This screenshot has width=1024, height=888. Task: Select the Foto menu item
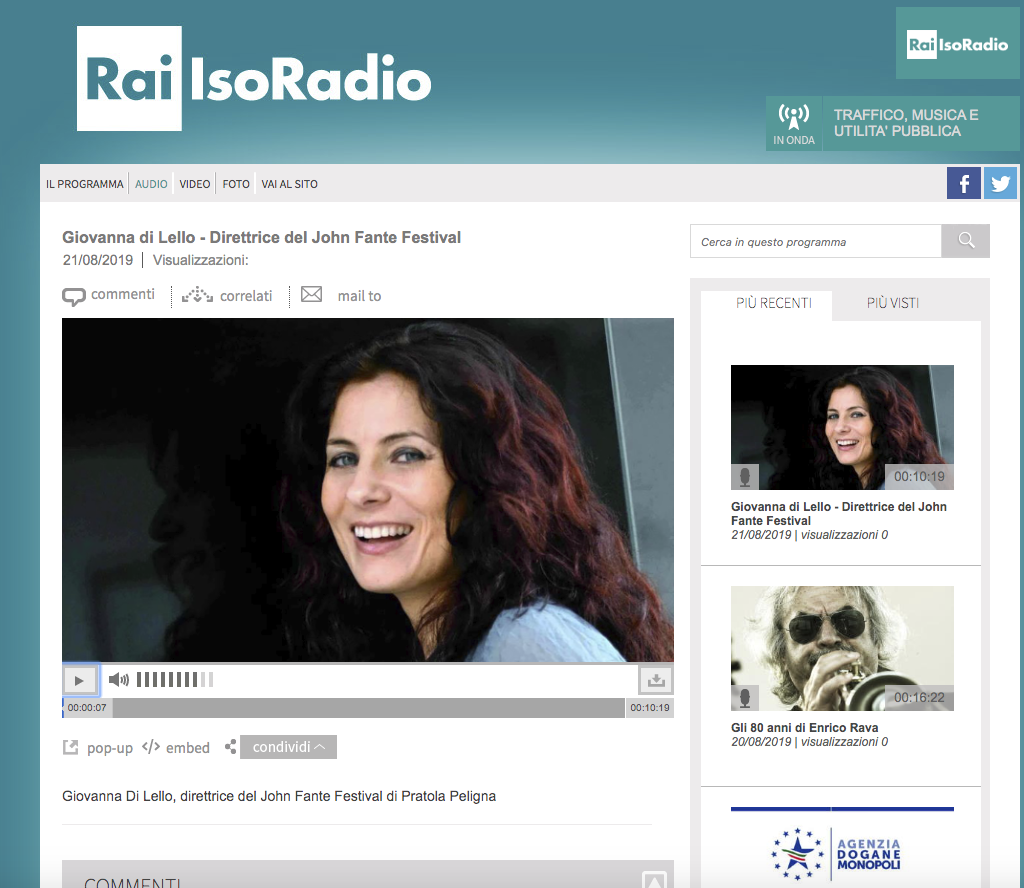[x=236, y=184]
